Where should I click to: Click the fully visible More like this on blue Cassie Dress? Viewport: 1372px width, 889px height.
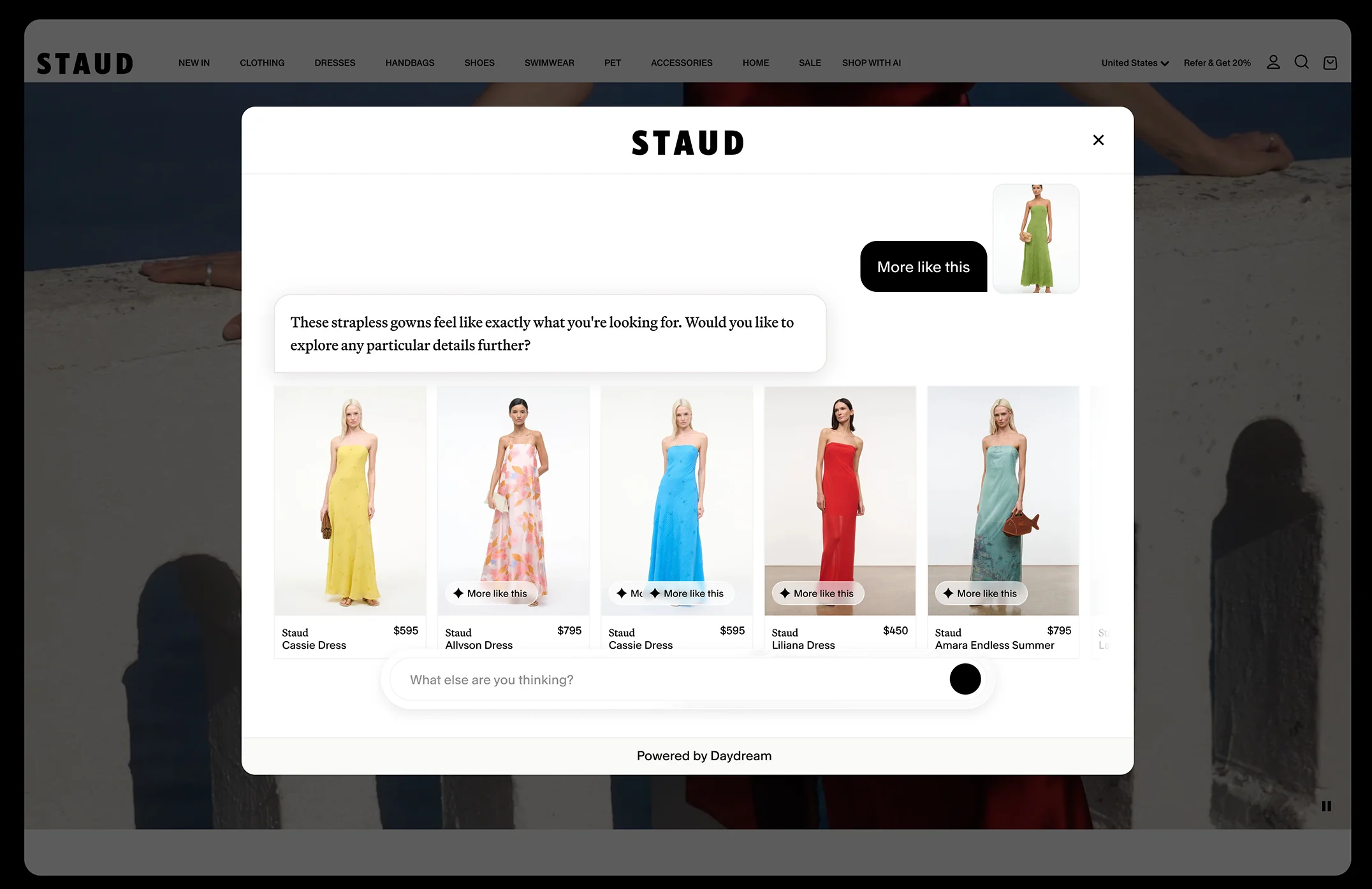click(x=687, y=593)
